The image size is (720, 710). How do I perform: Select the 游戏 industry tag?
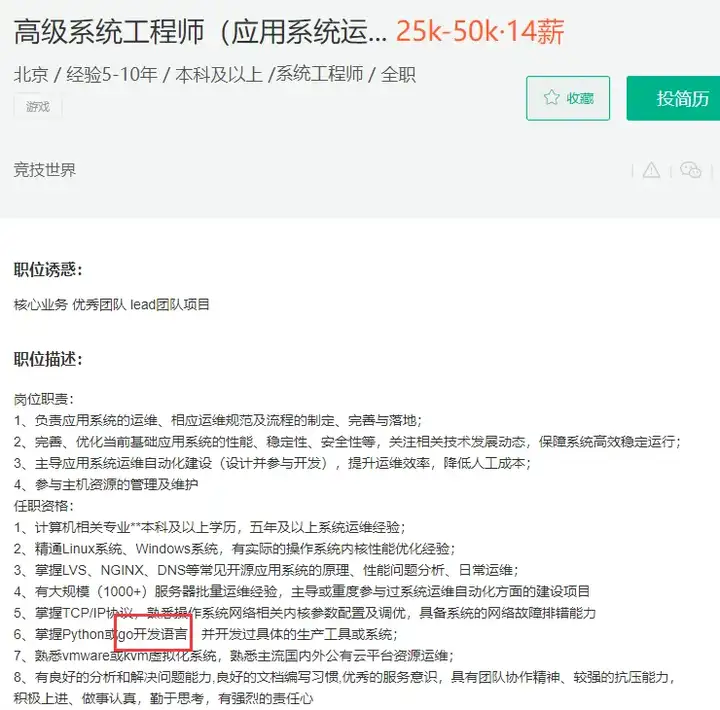click(x=38, y=107)
